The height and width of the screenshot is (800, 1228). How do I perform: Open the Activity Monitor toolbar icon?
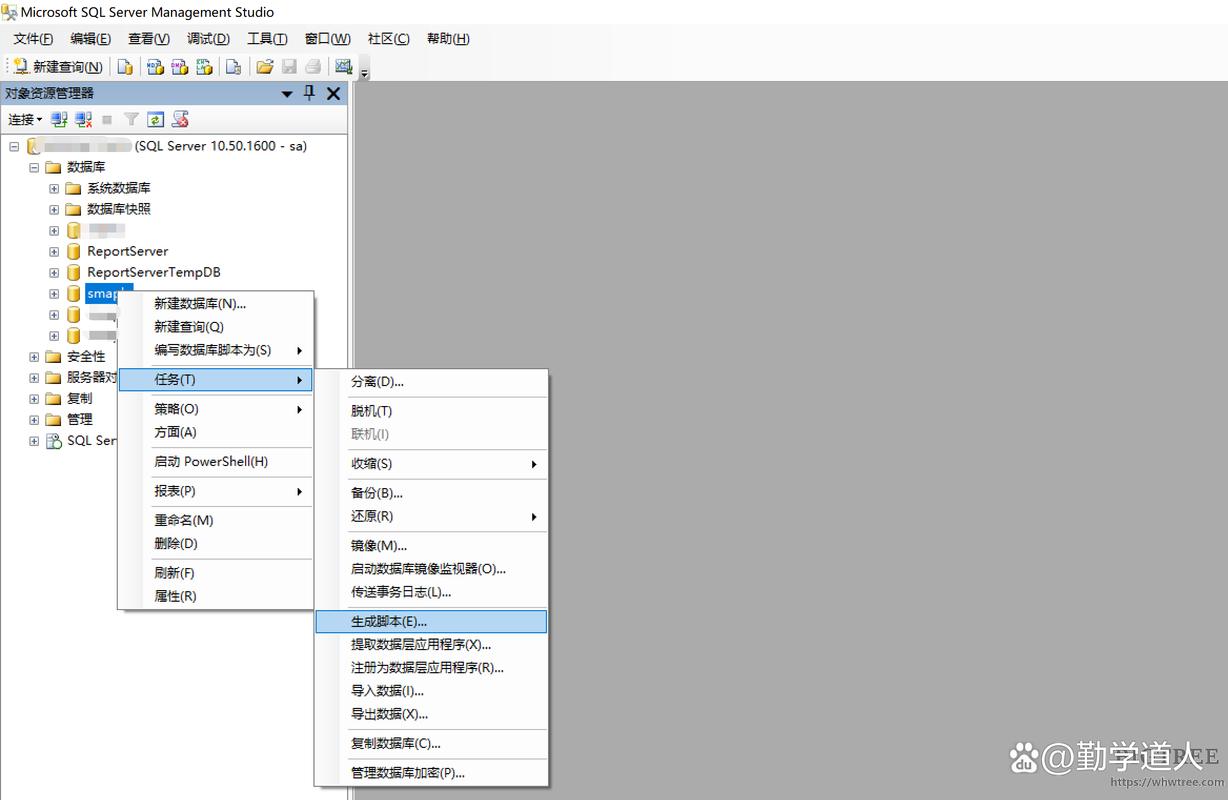tap(344, 67)
